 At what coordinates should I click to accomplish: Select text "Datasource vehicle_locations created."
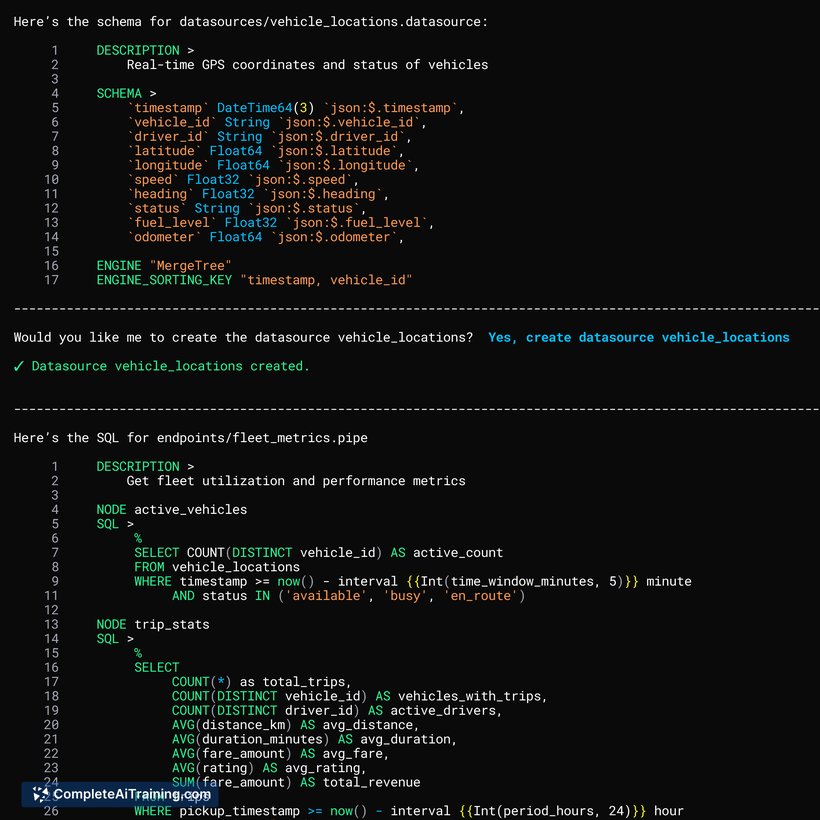click(x=170, y=366)
